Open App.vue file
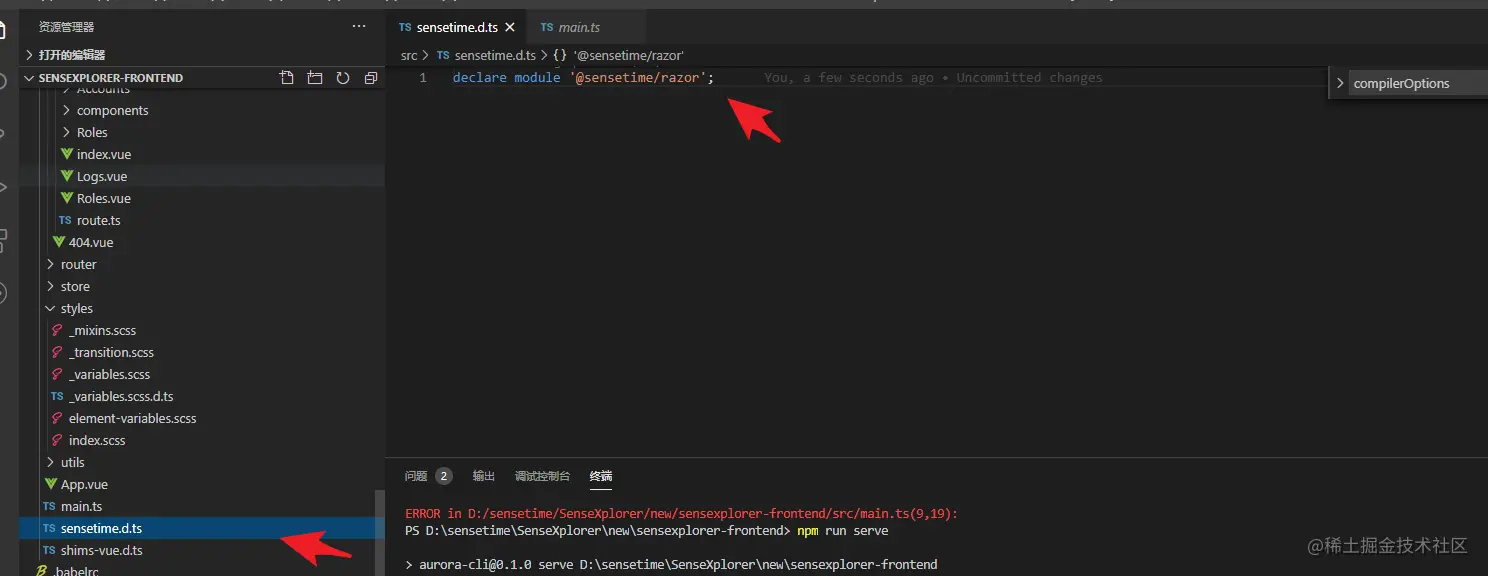This screenshot has height=576, width=1488. [202, 484]
